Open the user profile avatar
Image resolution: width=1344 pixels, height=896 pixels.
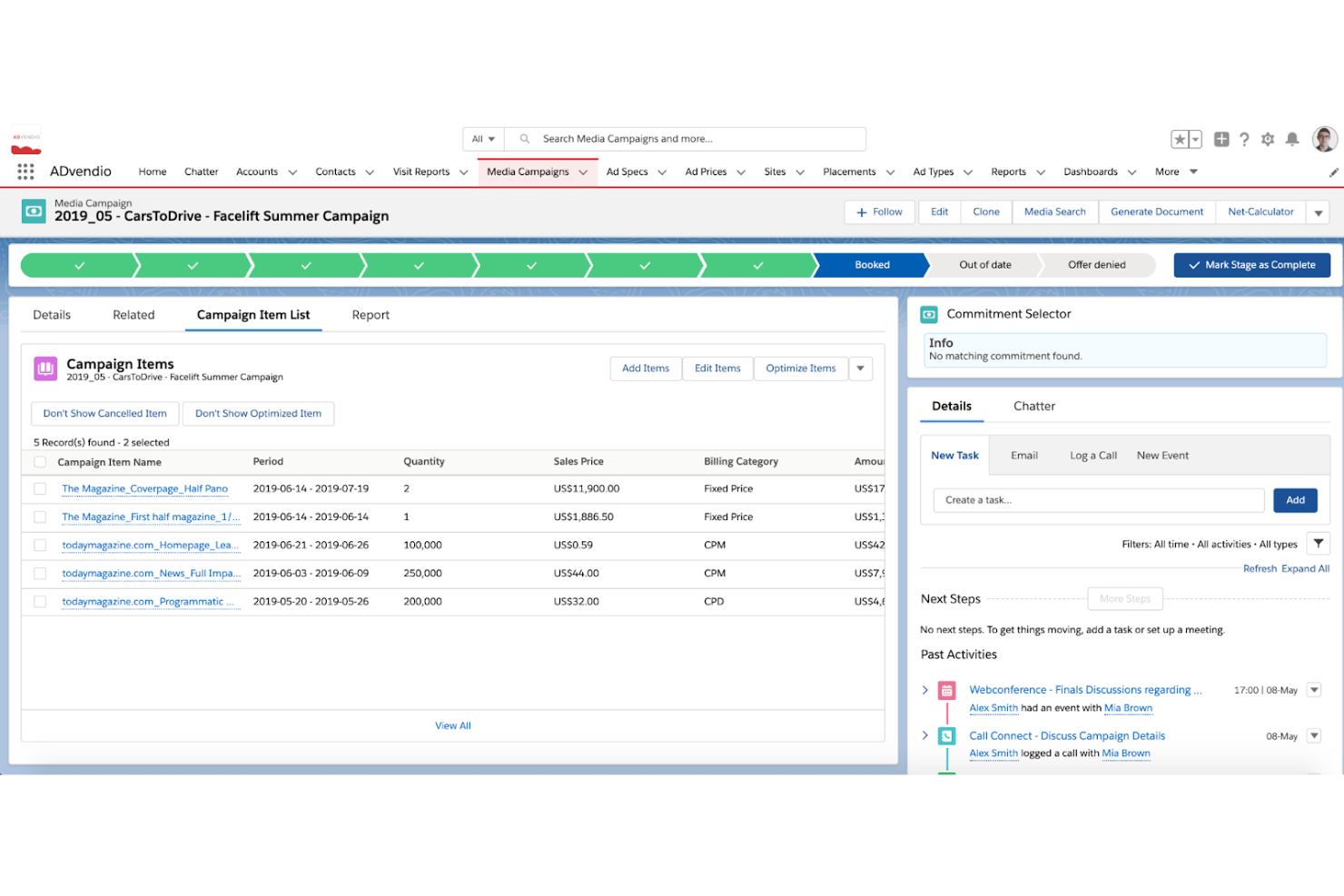click(x=1325, y=139)
